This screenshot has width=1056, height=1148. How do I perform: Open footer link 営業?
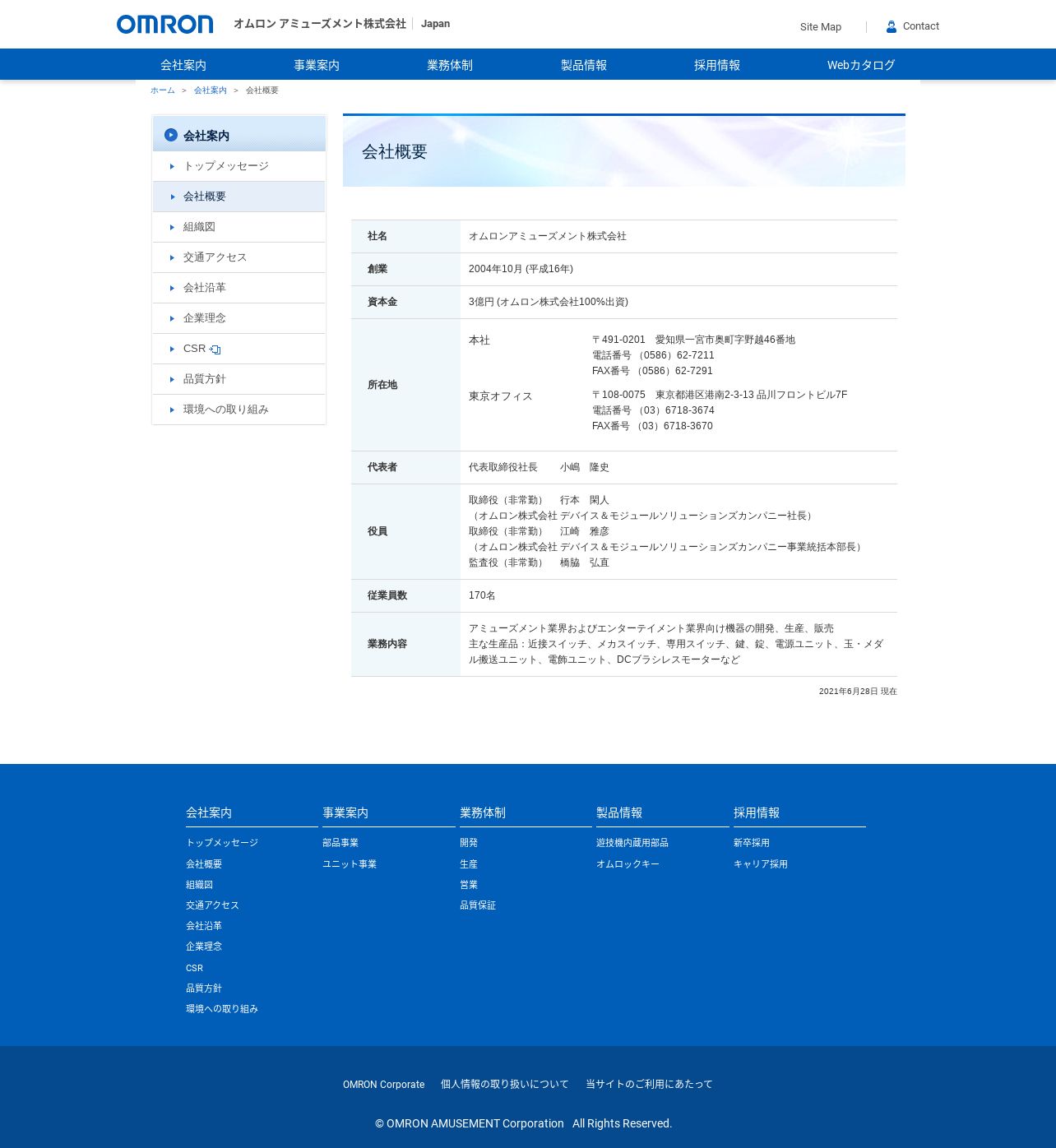click(x=469, y=885)
